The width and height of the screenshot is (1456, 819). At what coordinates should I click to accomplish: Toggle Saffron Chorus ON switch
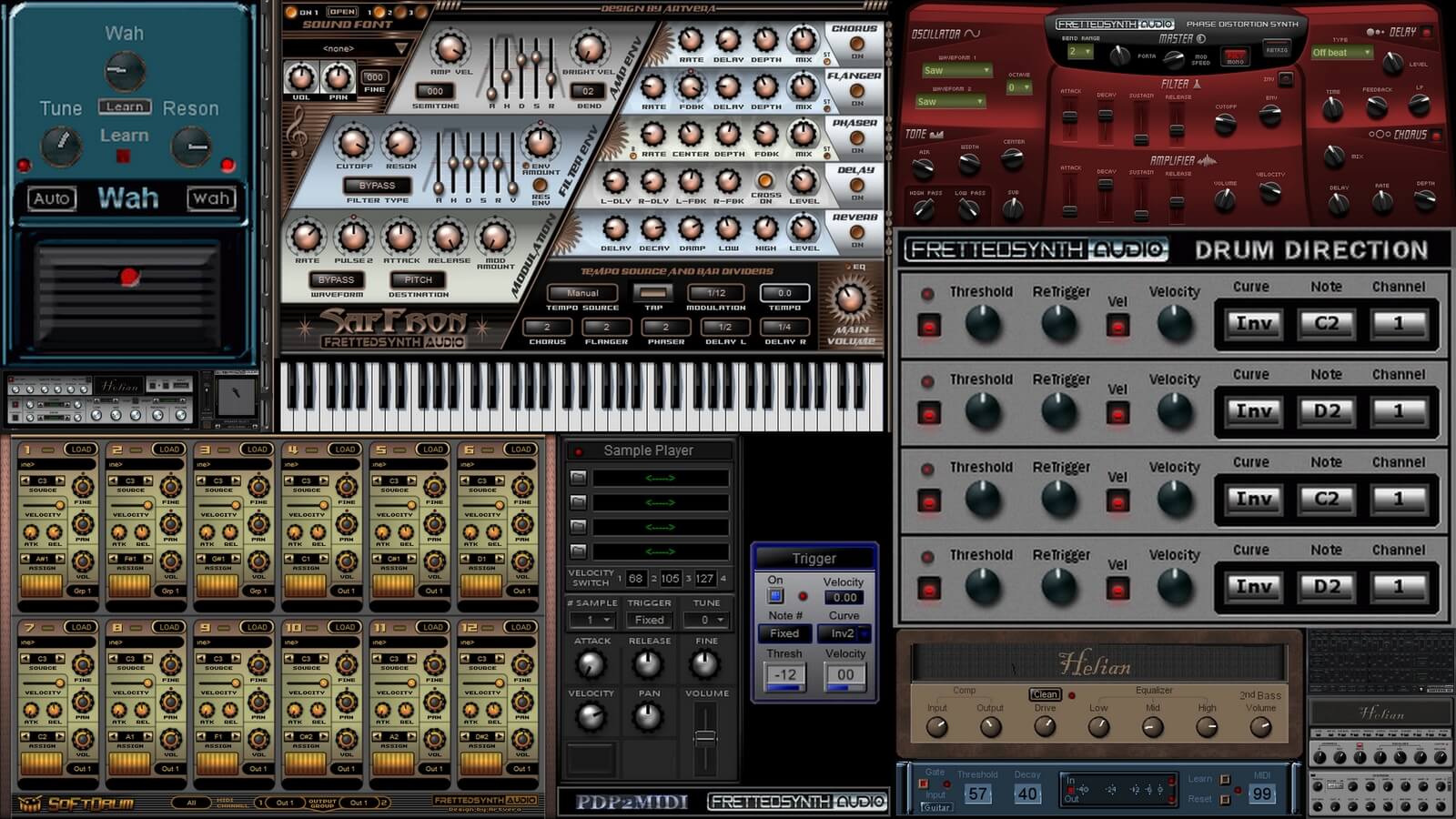coord(856,44)
